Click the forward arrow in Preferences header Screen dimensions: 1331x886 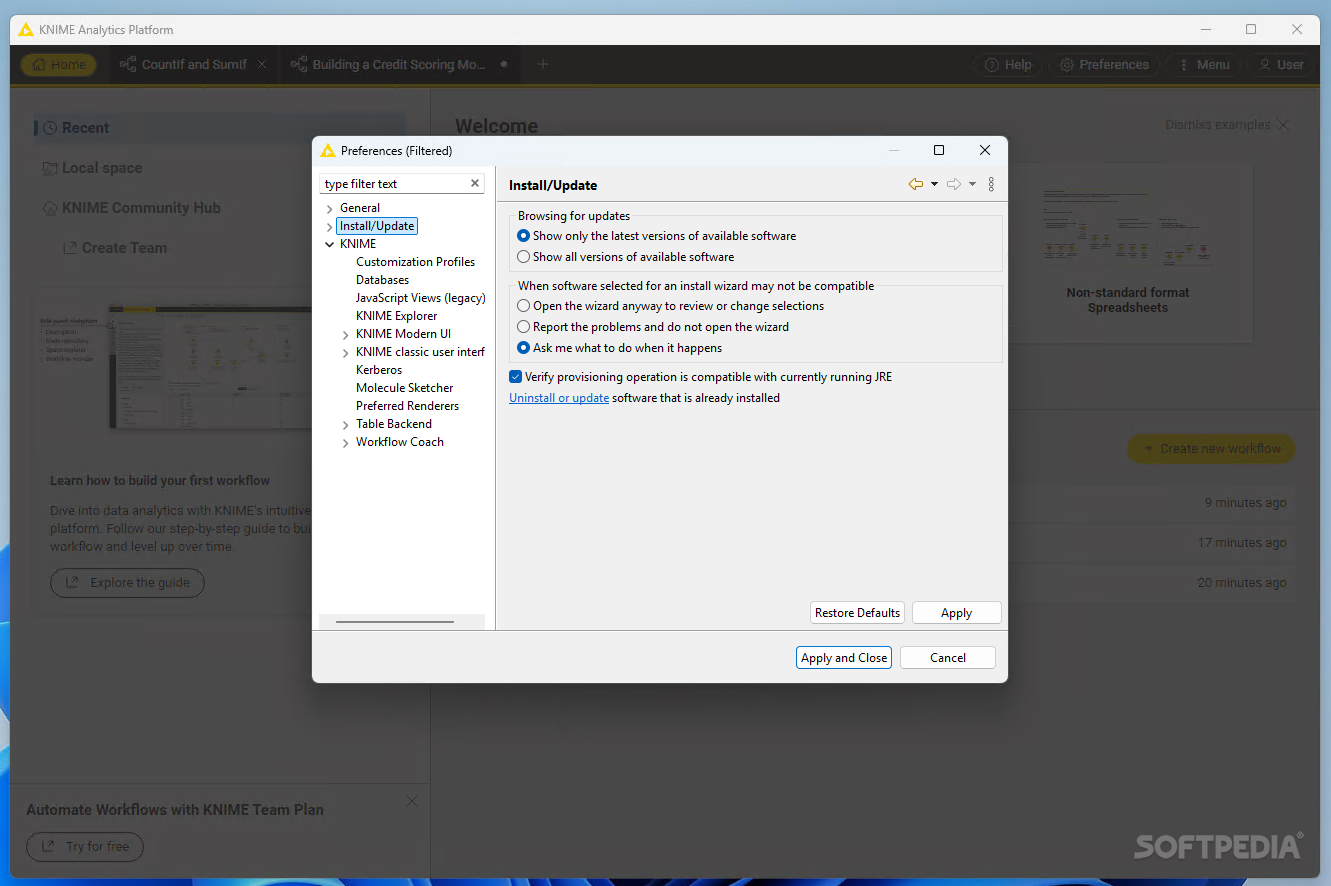(x=953, y=184)
